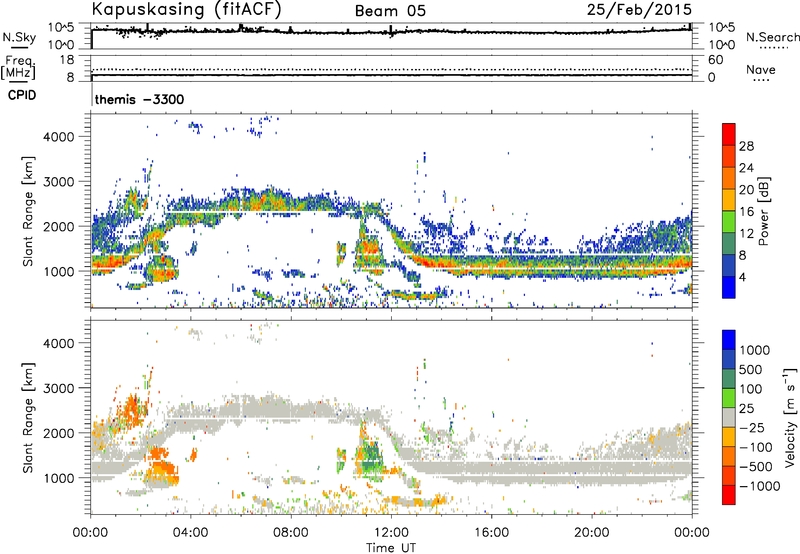Select "Slant Range [km]" label of power panel

(x=29, y=211)
